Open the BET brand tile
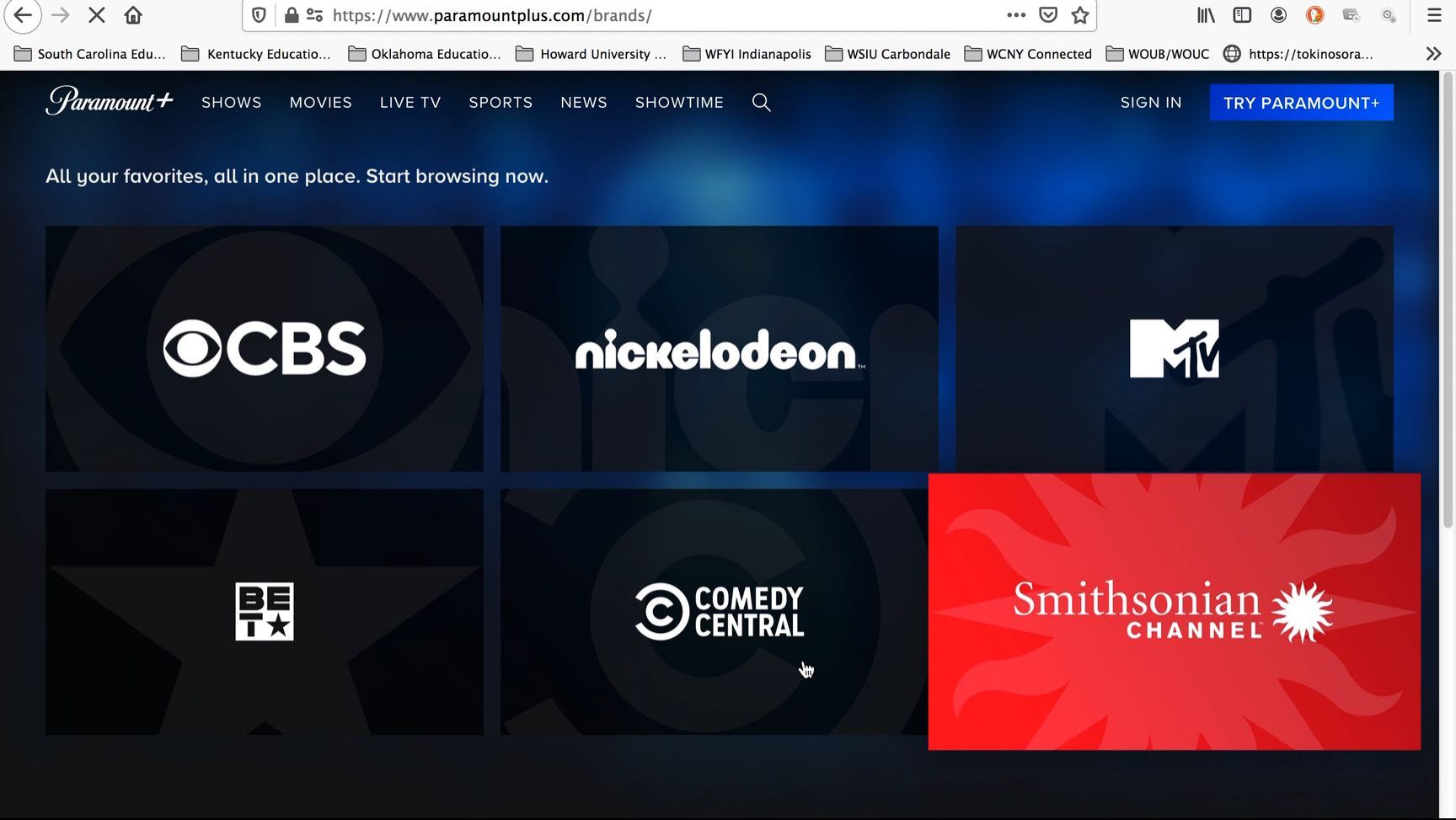Viewport: 1456px width, 820px height. click(x=265, y=612)
